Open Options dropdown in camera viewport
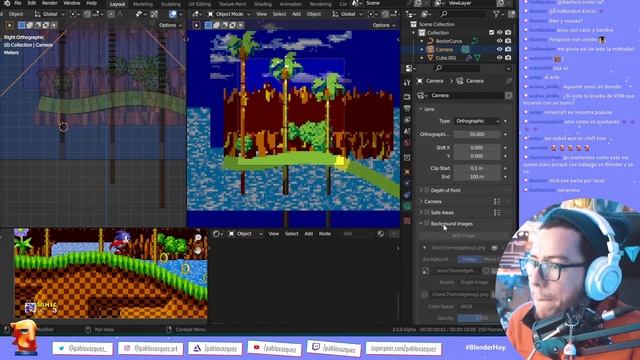 [x=384, y=25]
